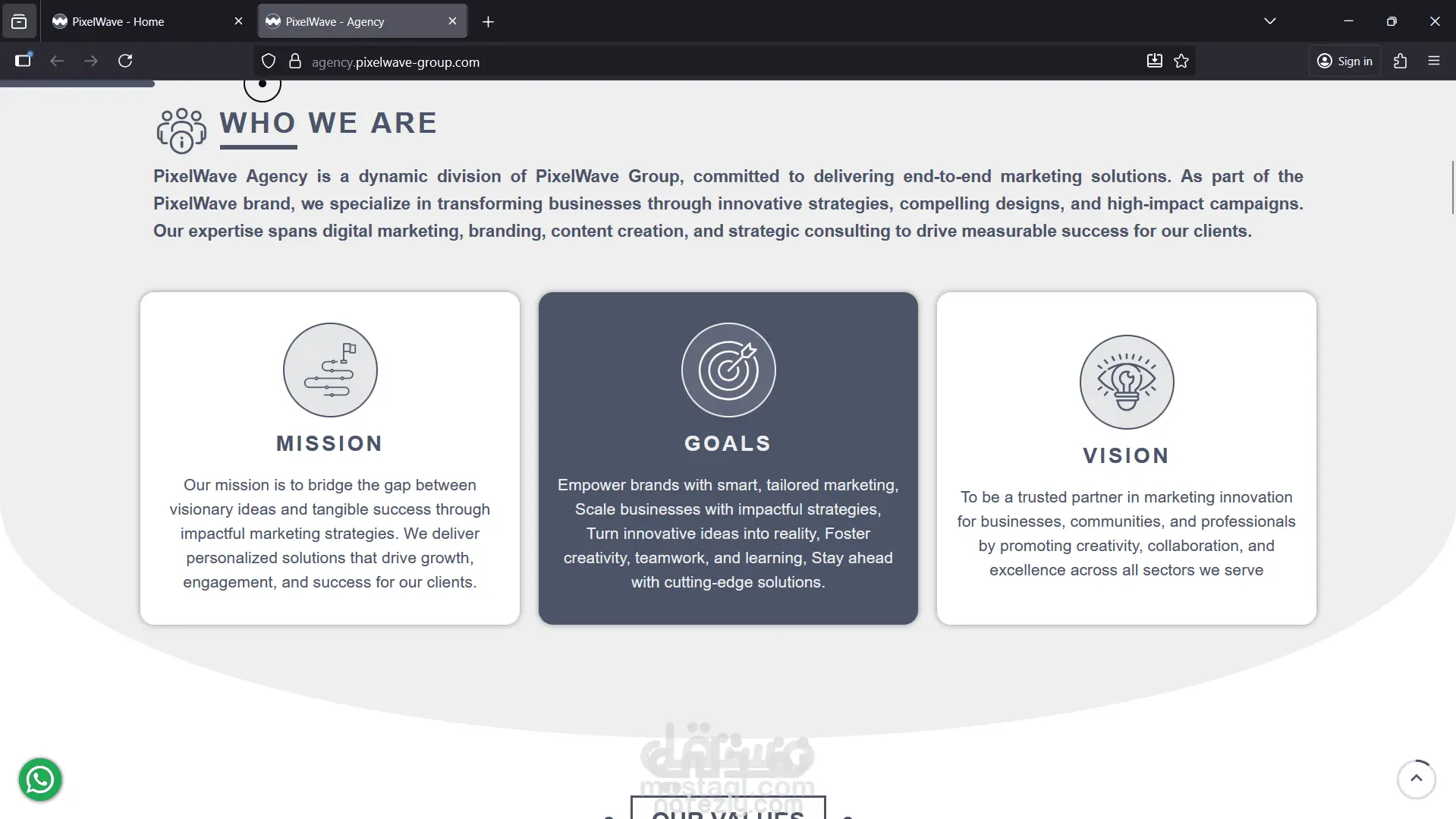
Task: Click the Mission description paragraph
Action: (x=330, y=534)
